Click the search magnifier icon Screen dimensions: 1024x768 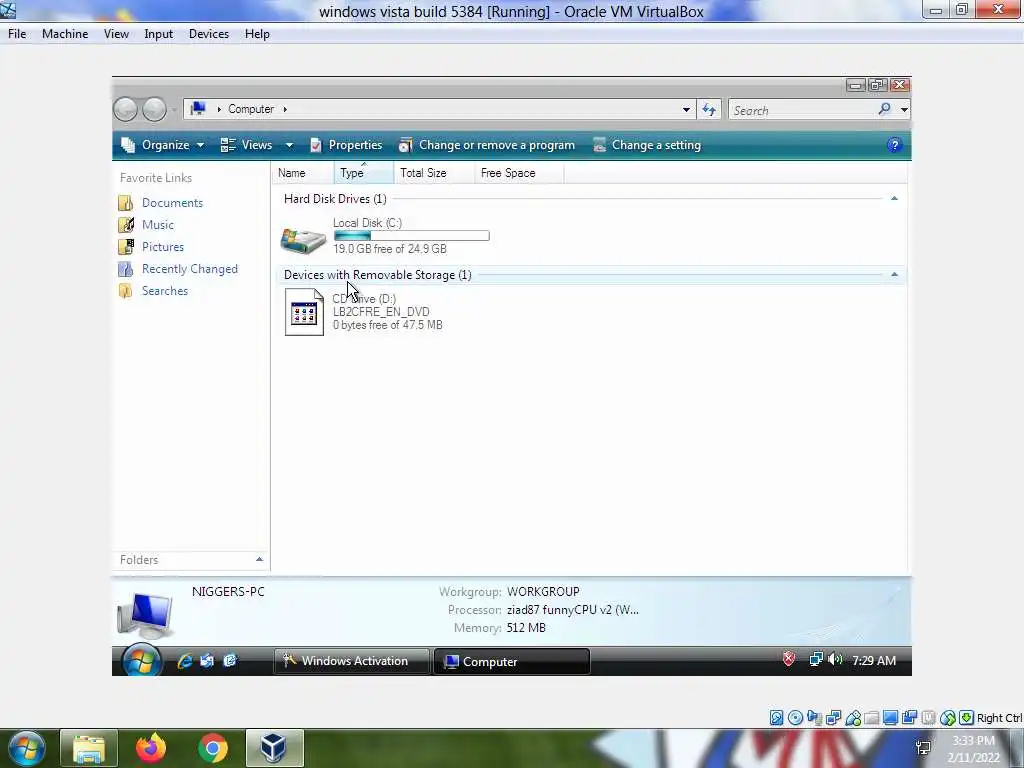click(x=884, y=109)
